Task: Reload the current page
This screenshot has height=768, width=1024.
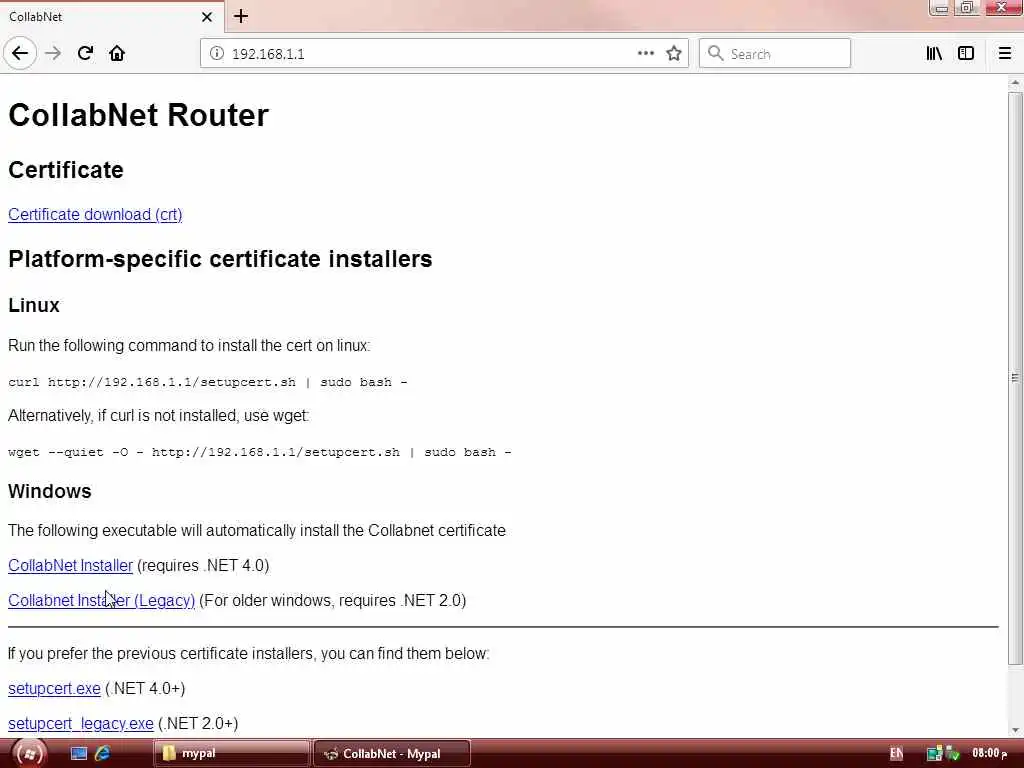Action: click(85, 53)
